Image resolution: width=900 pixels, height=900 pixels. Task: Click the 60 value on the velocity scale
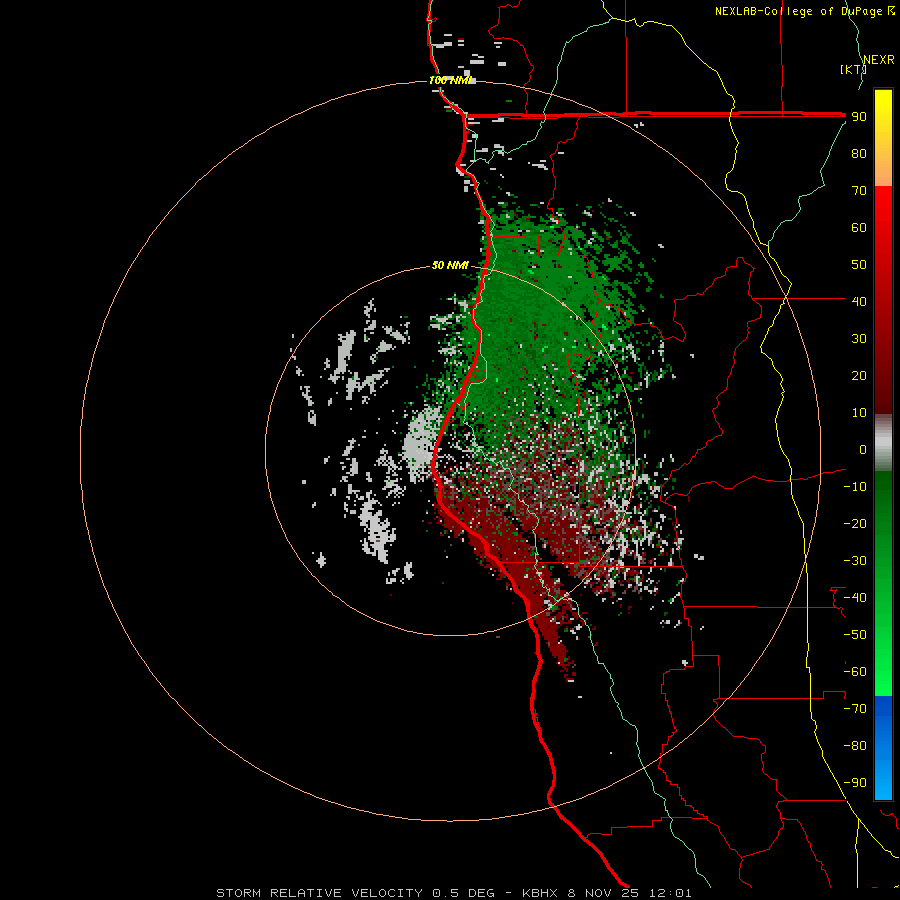[x=859, y=228]
